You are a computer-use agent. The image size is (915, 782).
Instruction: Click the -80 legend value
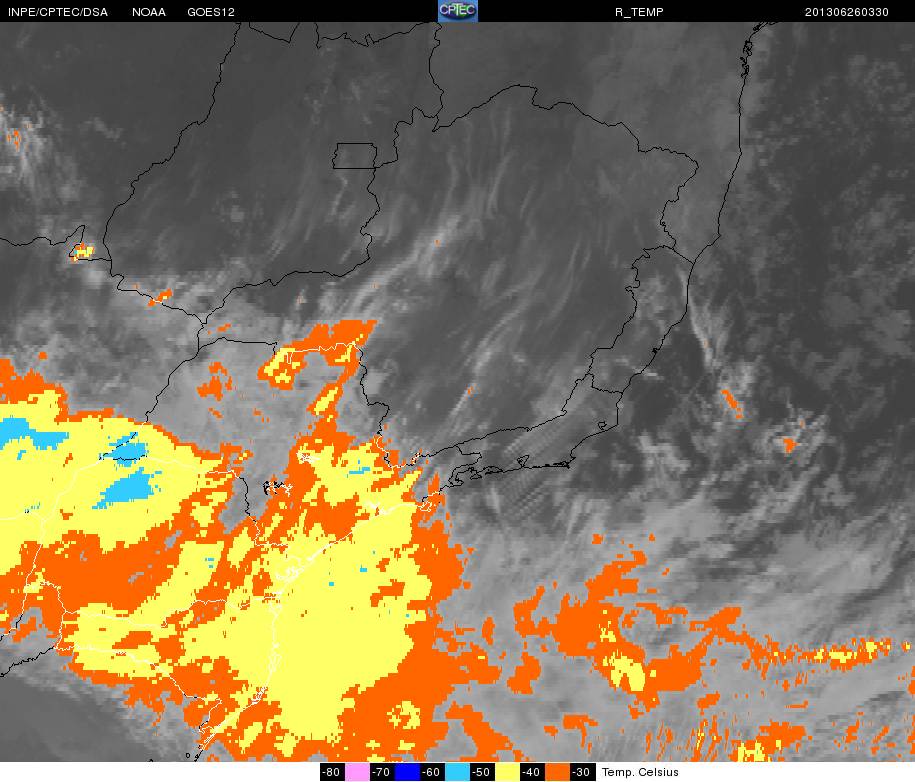click(332, 772)
